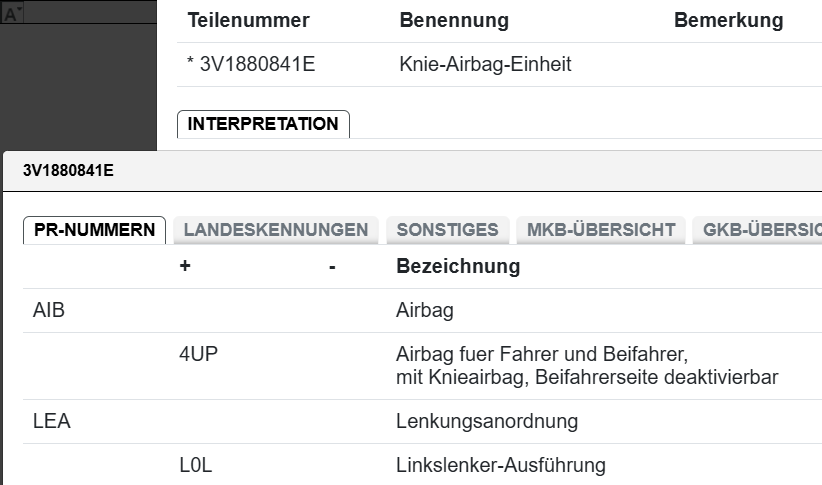
Task: Select the GKB-ÜBERSICHT tab
Action: click(x=760, y=230)
